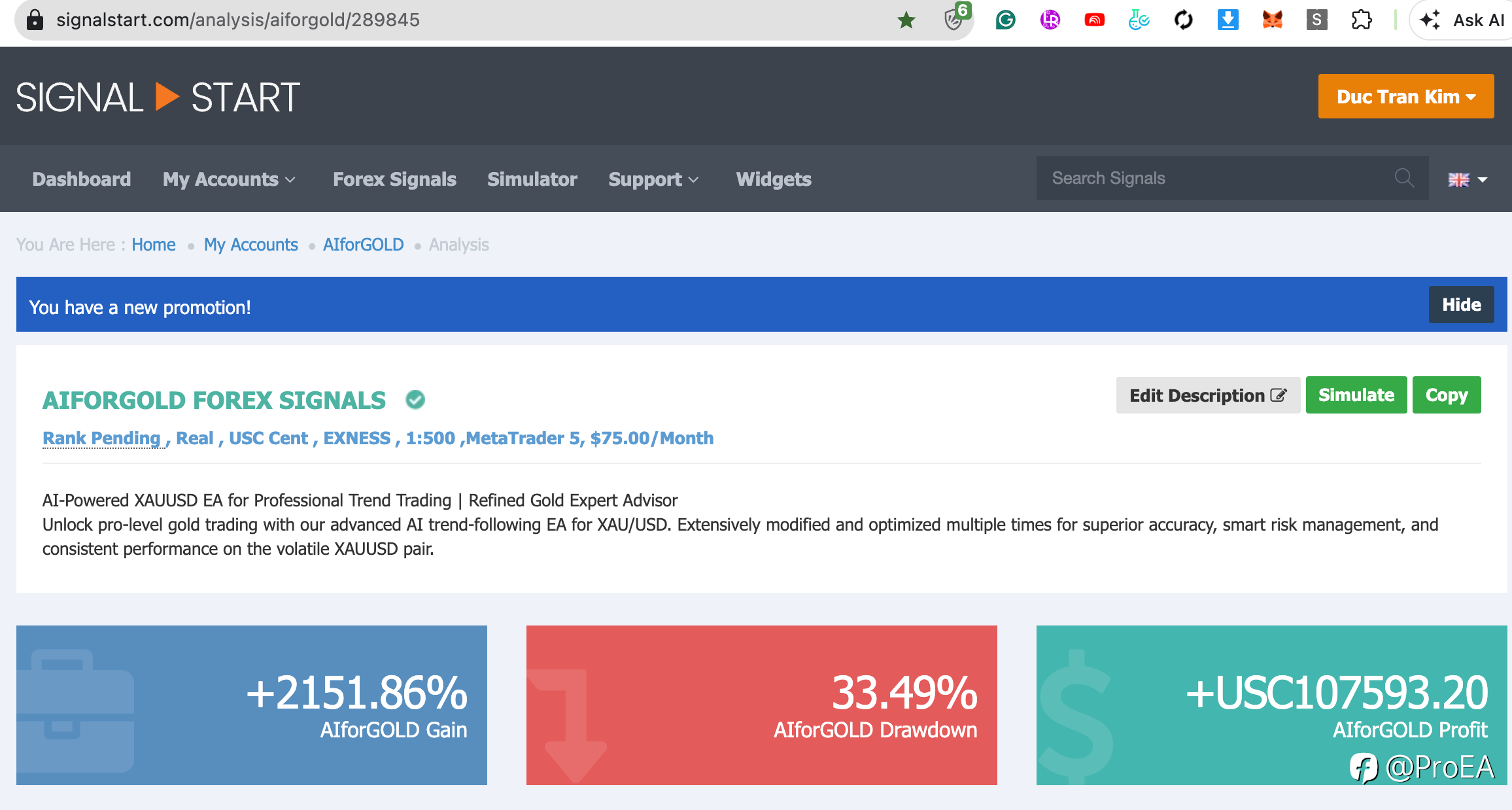Click the purple circular extension icon

[x=1050, y=20]
